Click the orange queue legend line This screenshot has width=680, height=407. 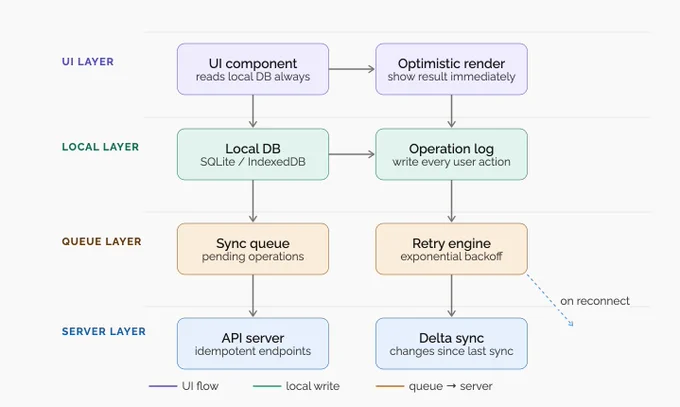coord(390,386)
